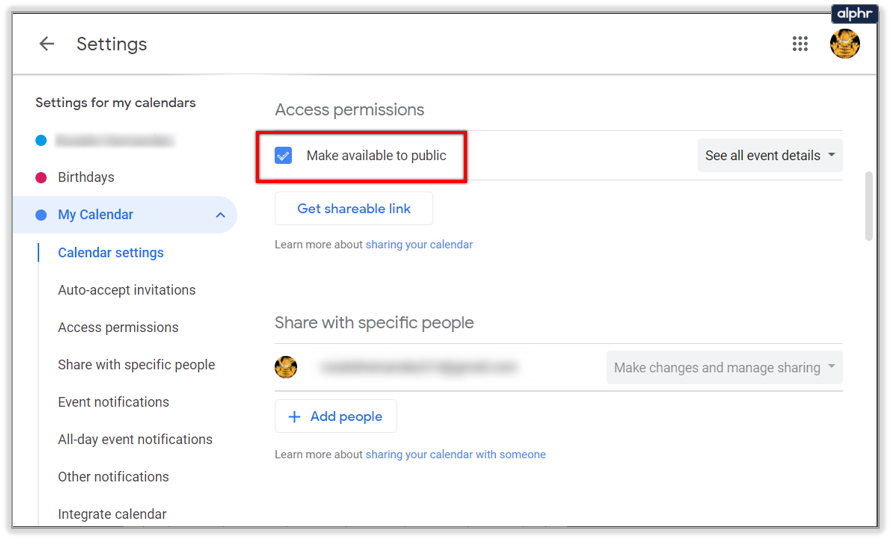Select Birthdays calendar in sidebar
Screen dimensions: 891x540
(86, 178)
